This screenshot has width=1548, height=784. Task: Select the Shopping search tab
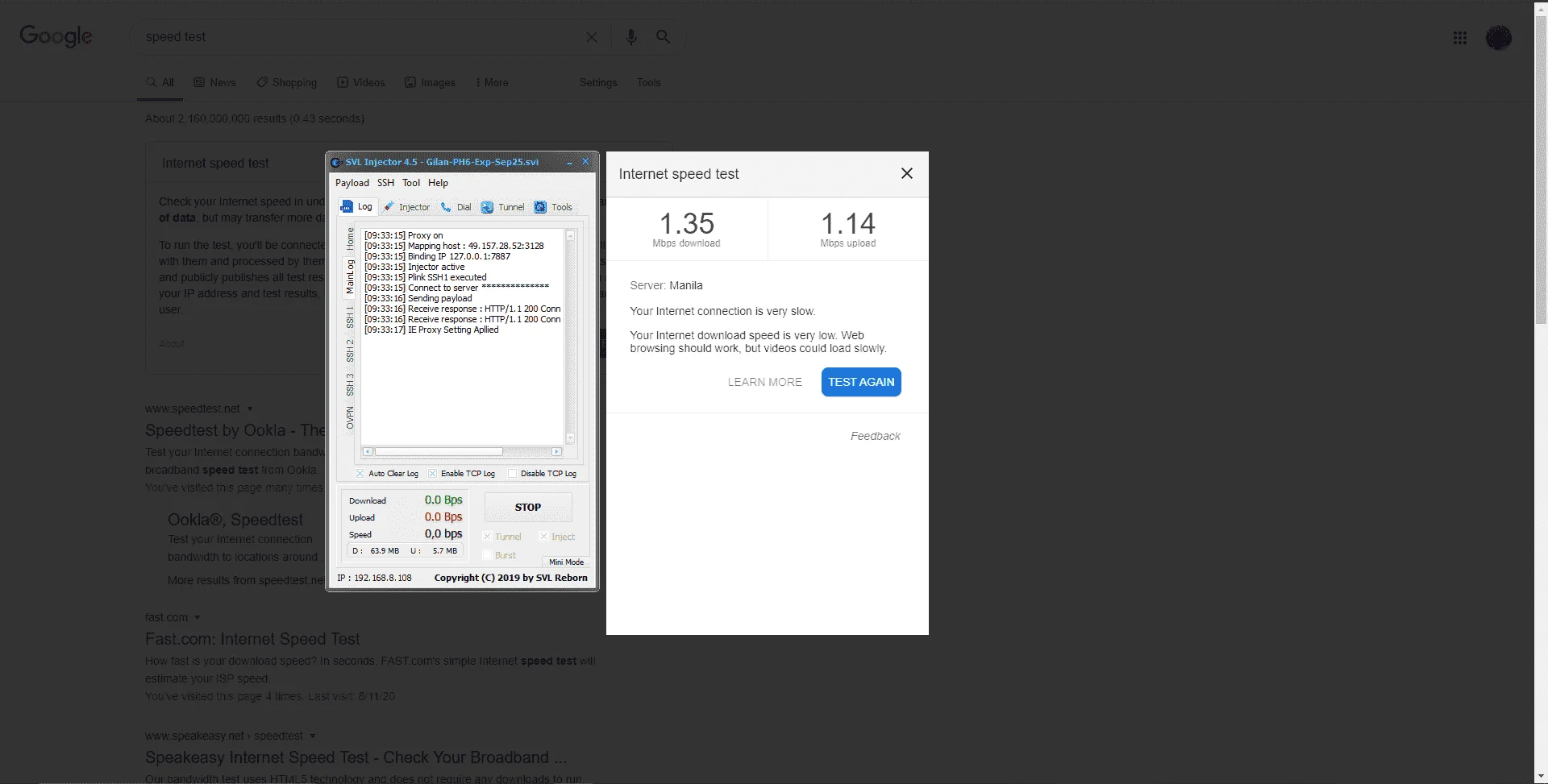pos(287,82)
